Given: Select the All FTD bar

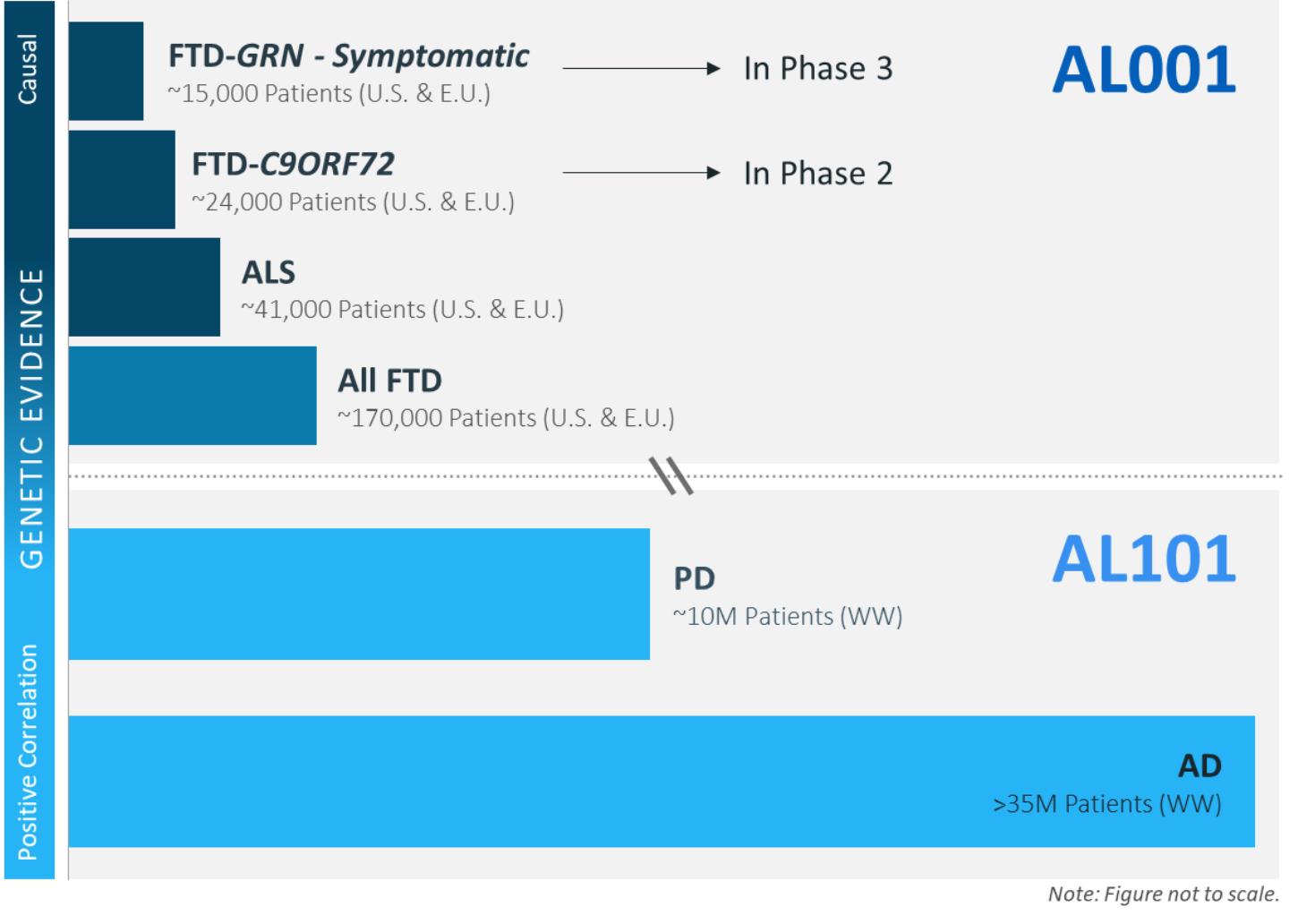Looking at the screenshot, I should click(x=192, y=395).
